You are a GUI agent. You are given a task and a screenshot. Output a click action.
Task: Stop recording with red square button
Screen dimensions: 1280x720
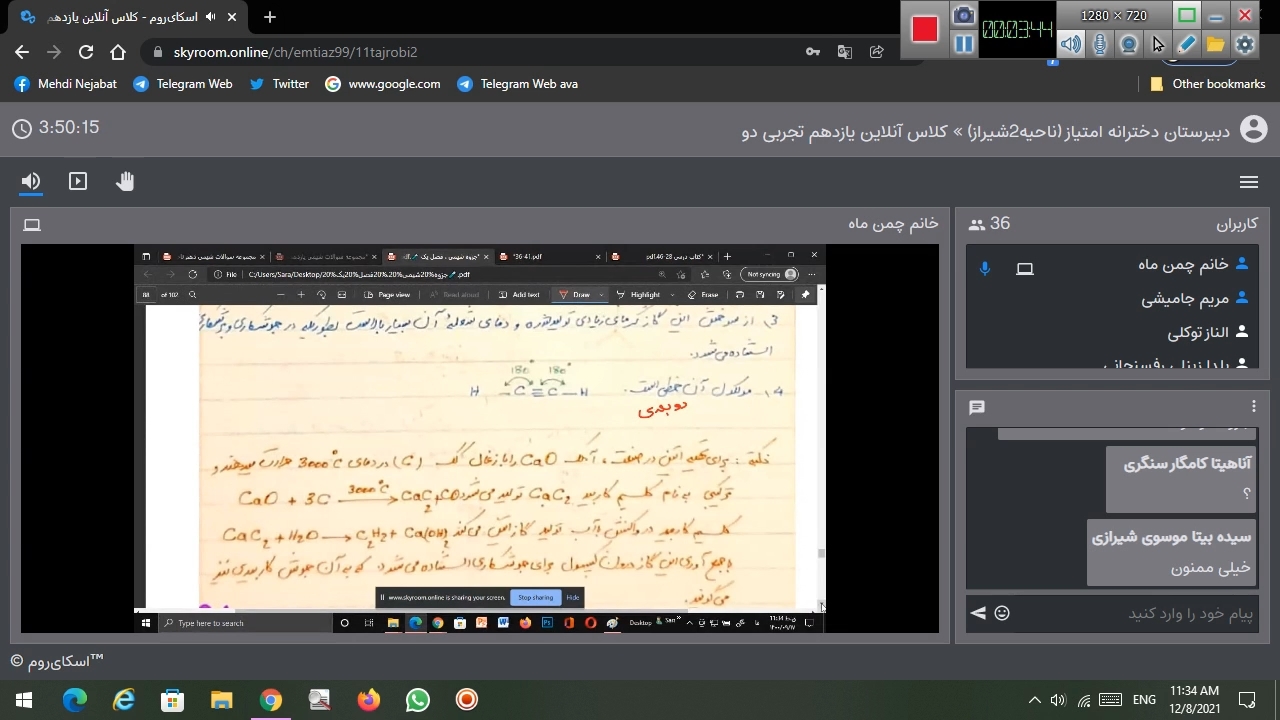pos(925,29)
